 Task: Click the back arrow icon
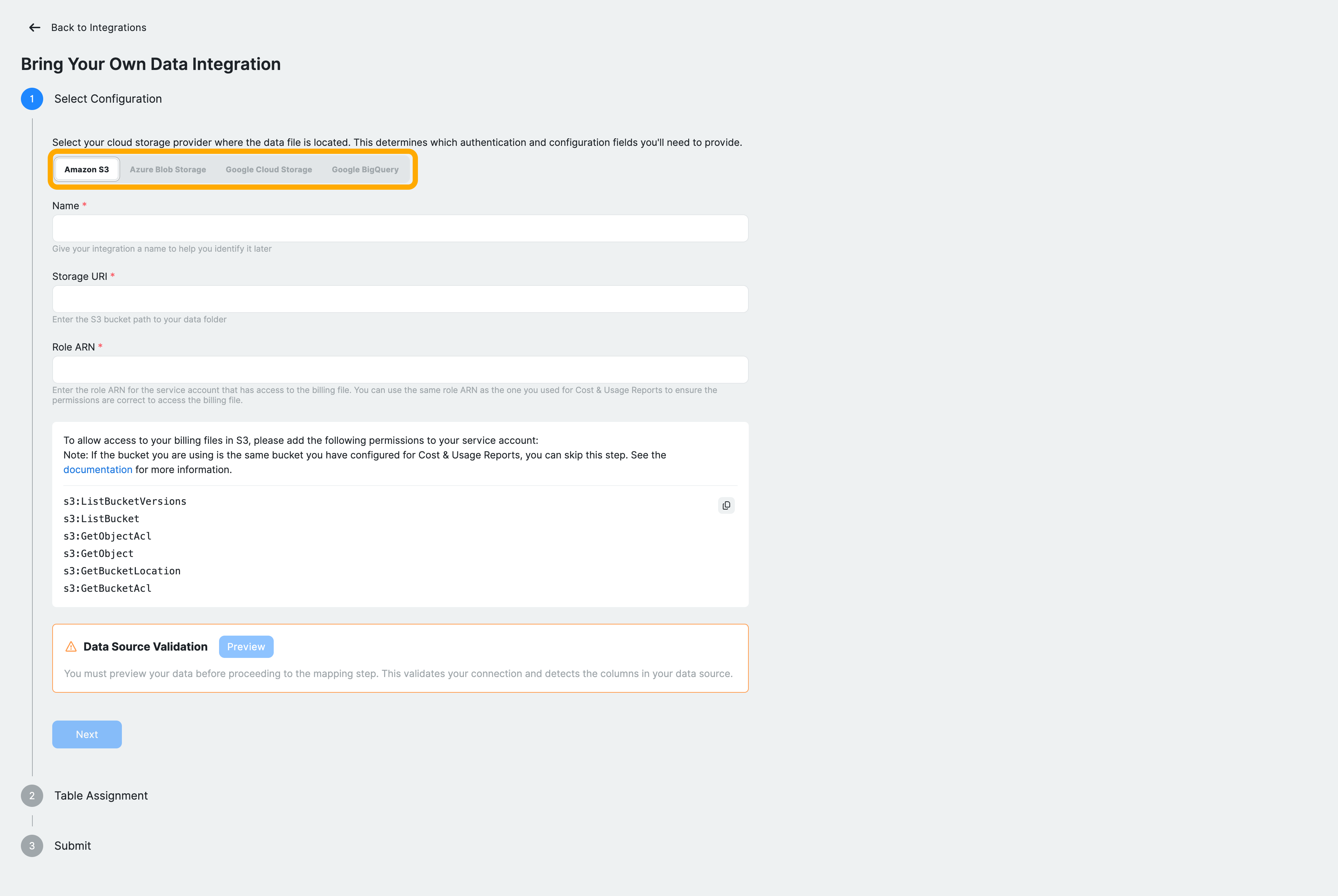tap(34, 27)
